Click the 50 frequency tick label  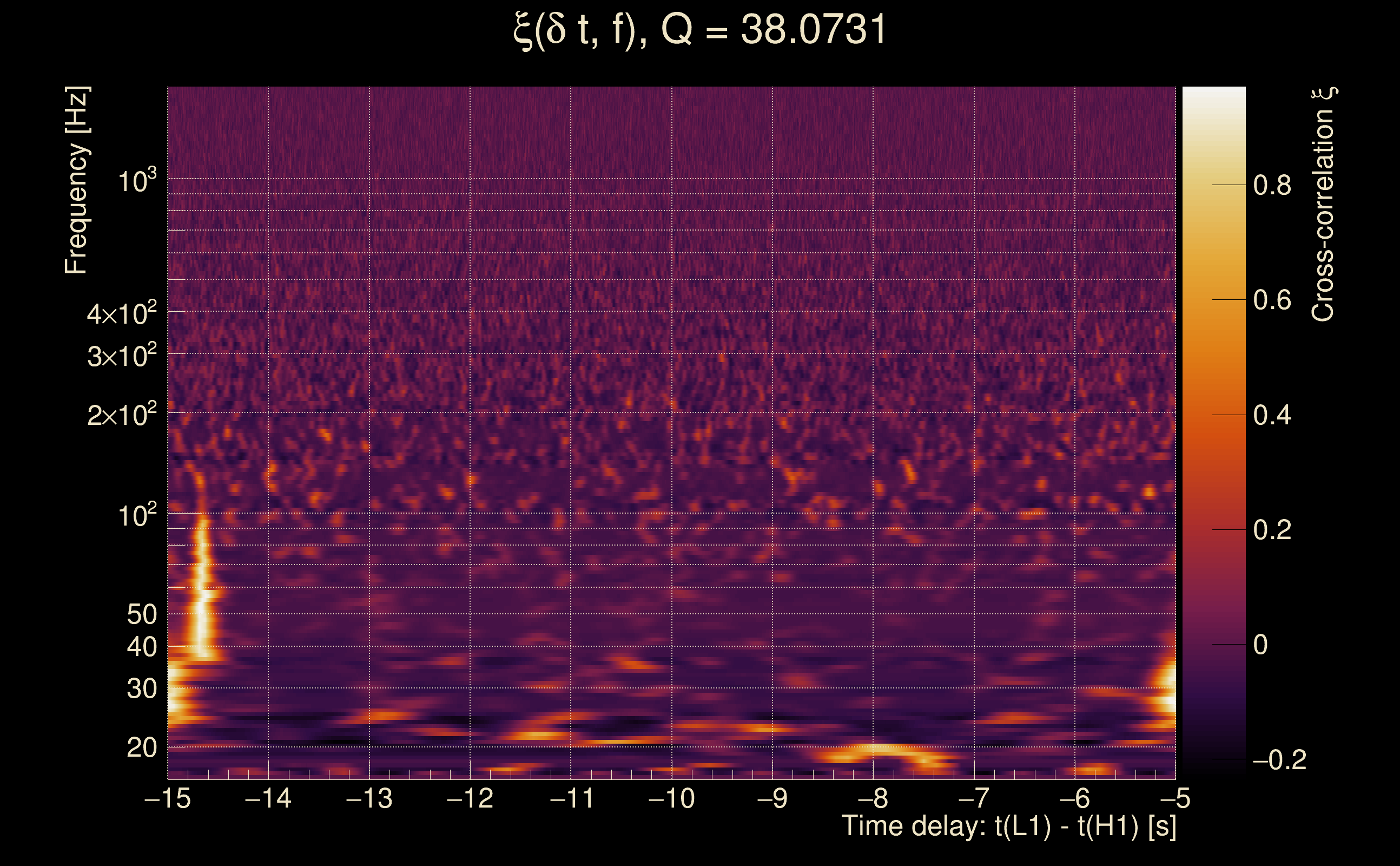(x=141, y=614)
